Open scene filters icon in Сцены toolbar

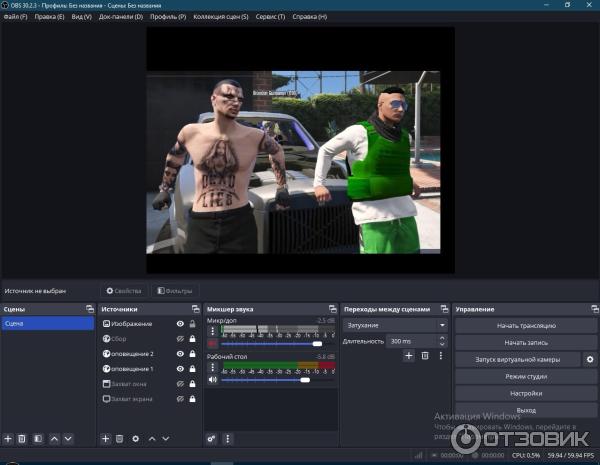(38, 439)
